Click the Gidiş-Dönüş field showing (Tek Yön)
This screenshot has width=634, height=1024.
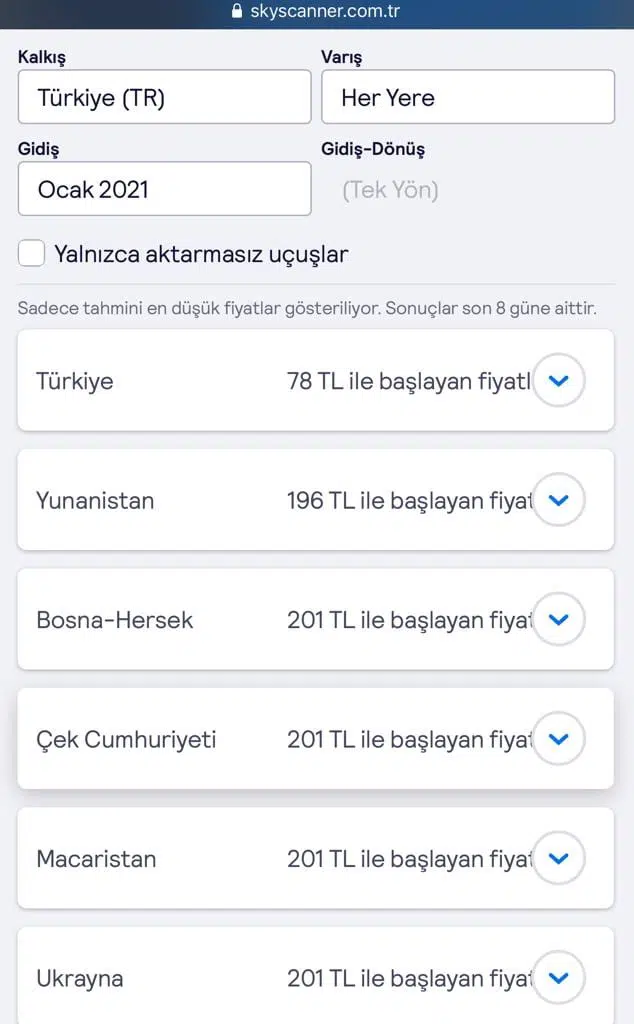tap(390, 189)
